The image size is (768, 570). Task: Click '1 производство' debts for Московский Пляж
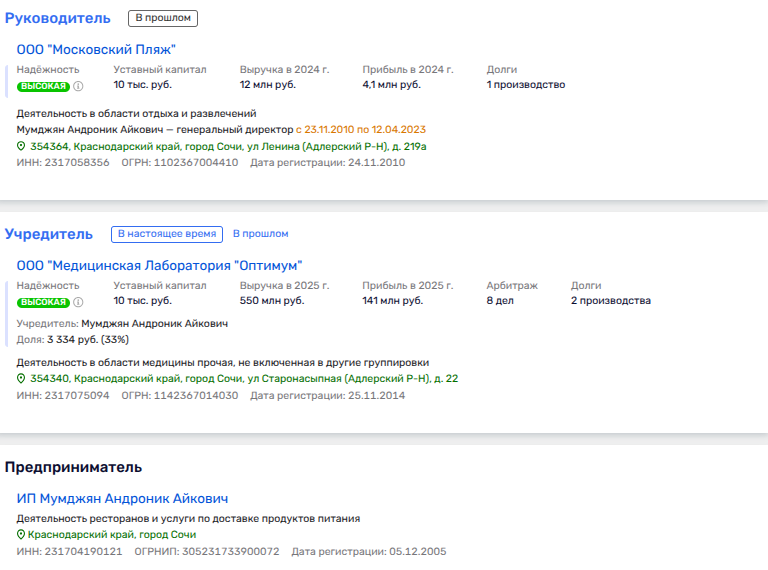[x=525, y=85]
